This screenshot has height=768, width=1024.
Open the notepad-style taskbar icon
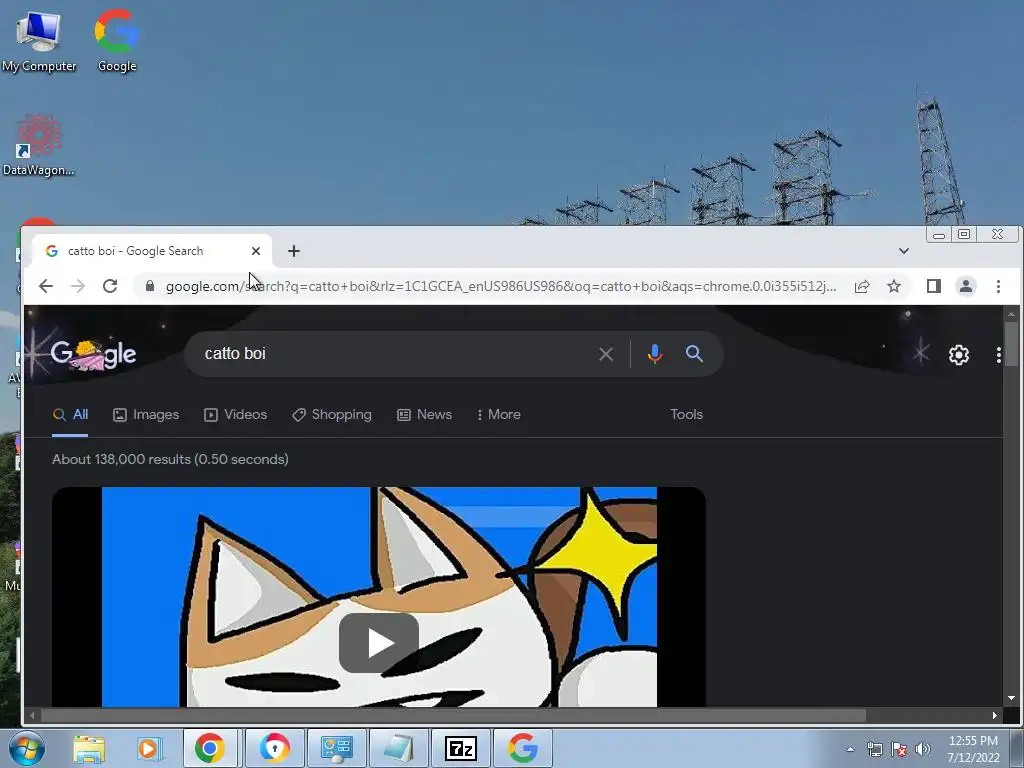[x=398, y=748]
